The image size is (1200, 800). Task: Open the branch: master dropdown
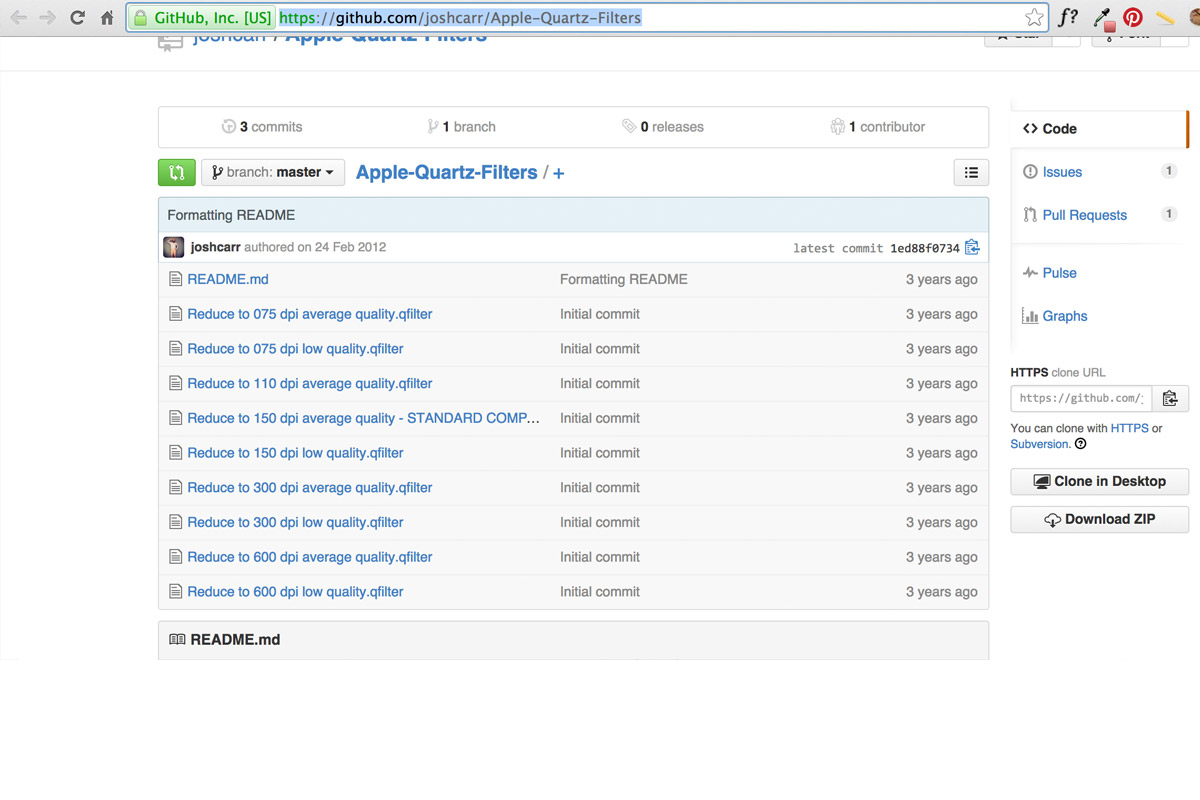coord(273,172)
